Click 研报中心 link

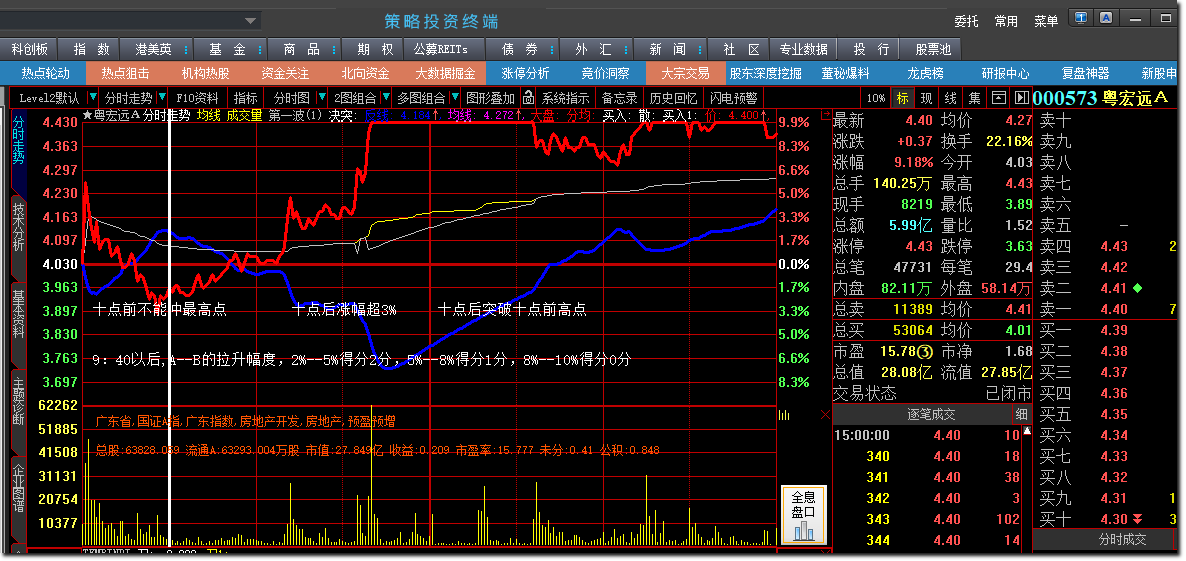(x=1005, y=73)
